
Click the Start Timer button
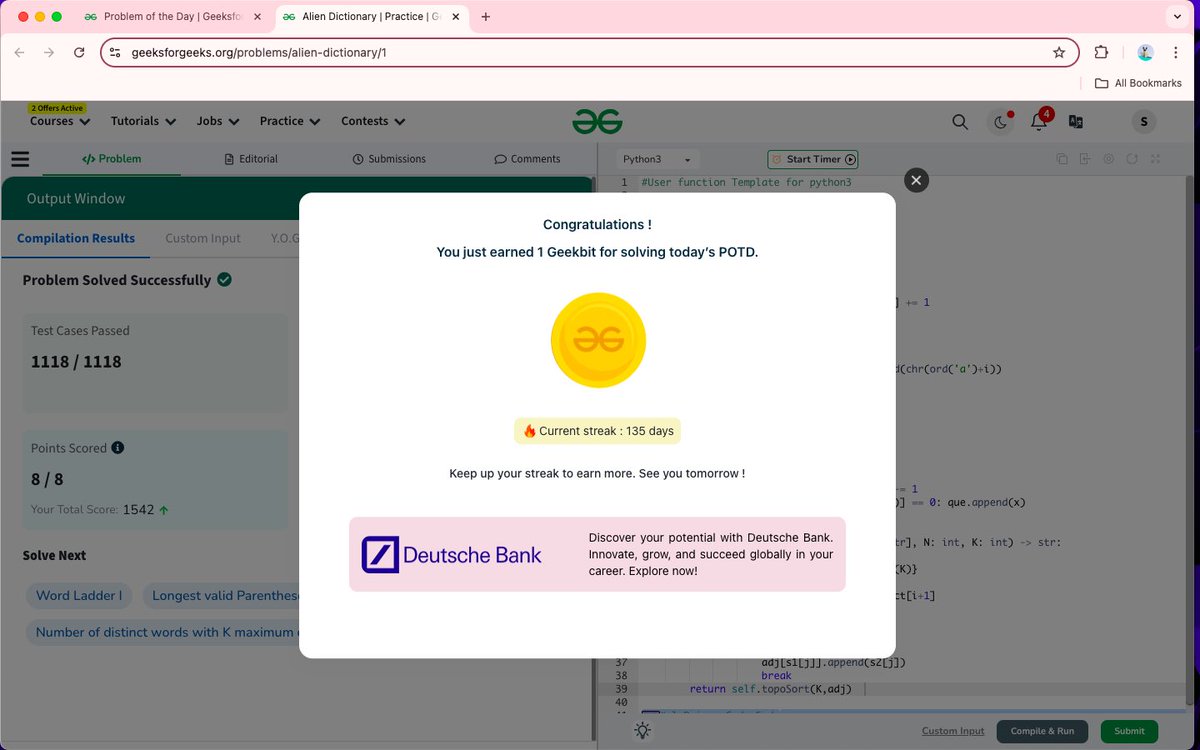813,159
